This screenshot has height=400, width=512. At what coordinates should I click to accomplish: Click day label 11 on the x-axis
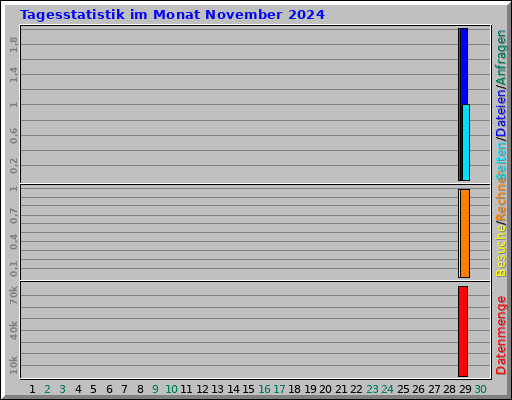click(x=186, y=389)
